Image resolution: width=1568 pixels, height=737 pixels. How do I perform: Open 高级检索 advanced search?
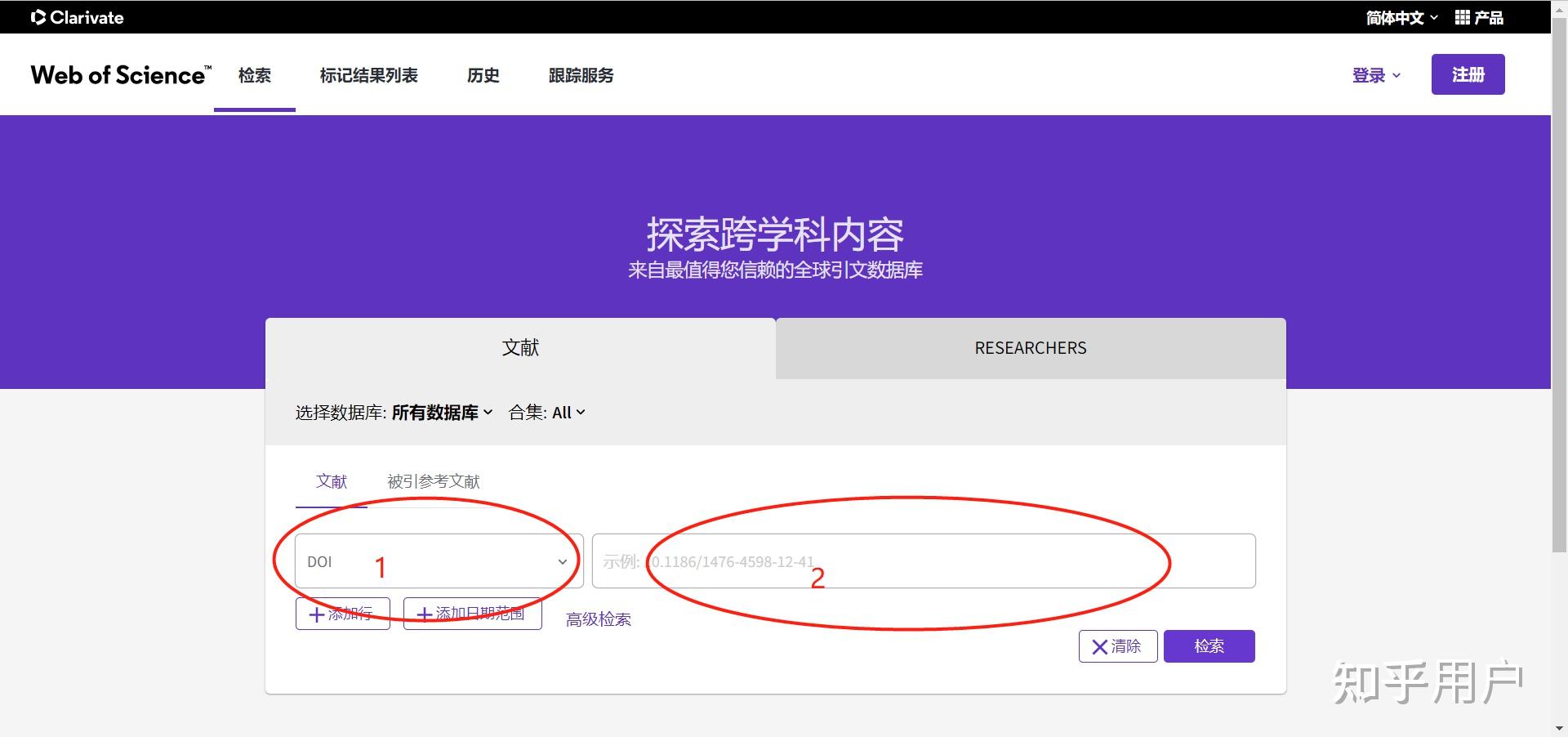point(598,619)
